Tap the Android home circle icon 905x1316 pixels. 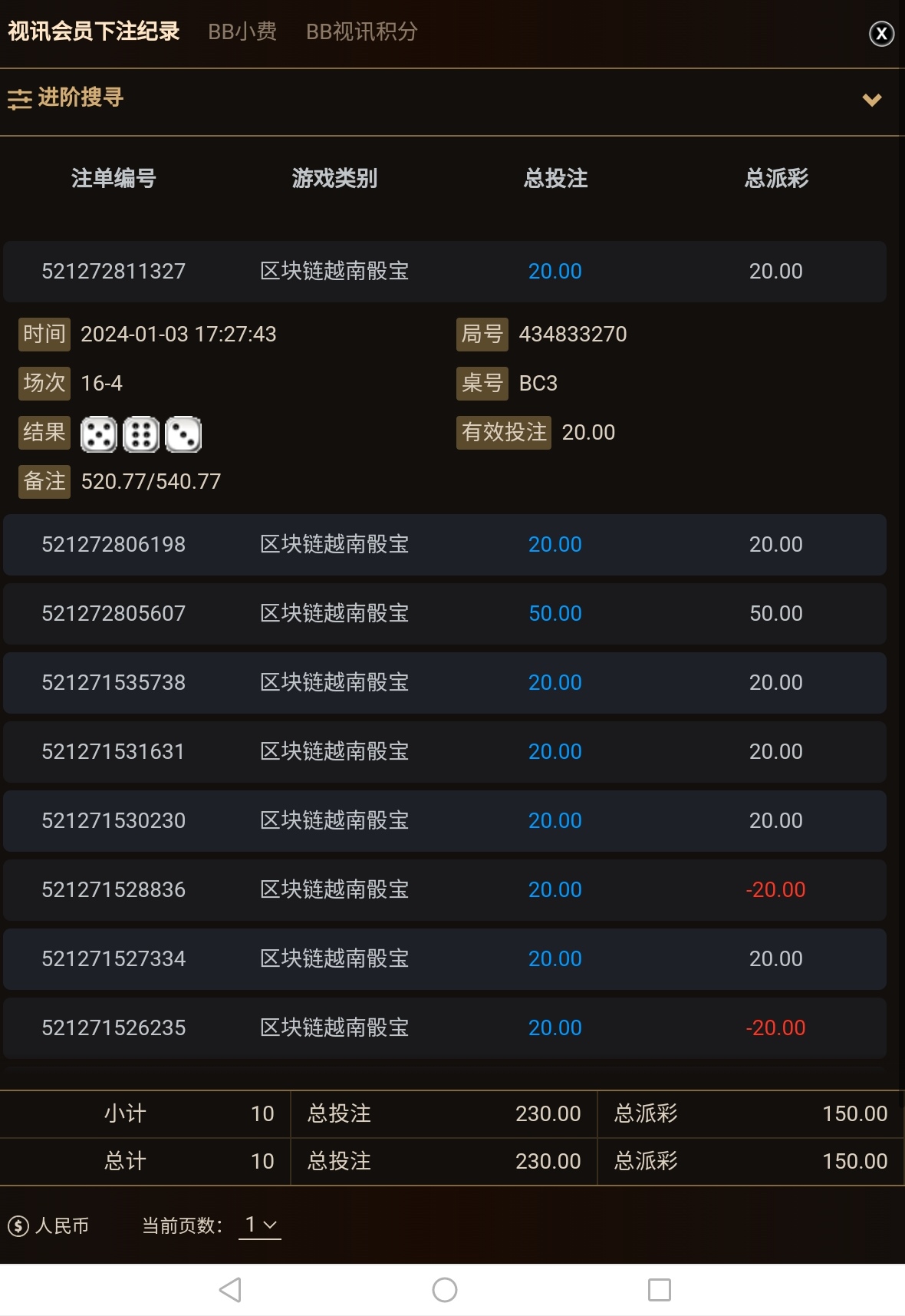(445, 1290)
